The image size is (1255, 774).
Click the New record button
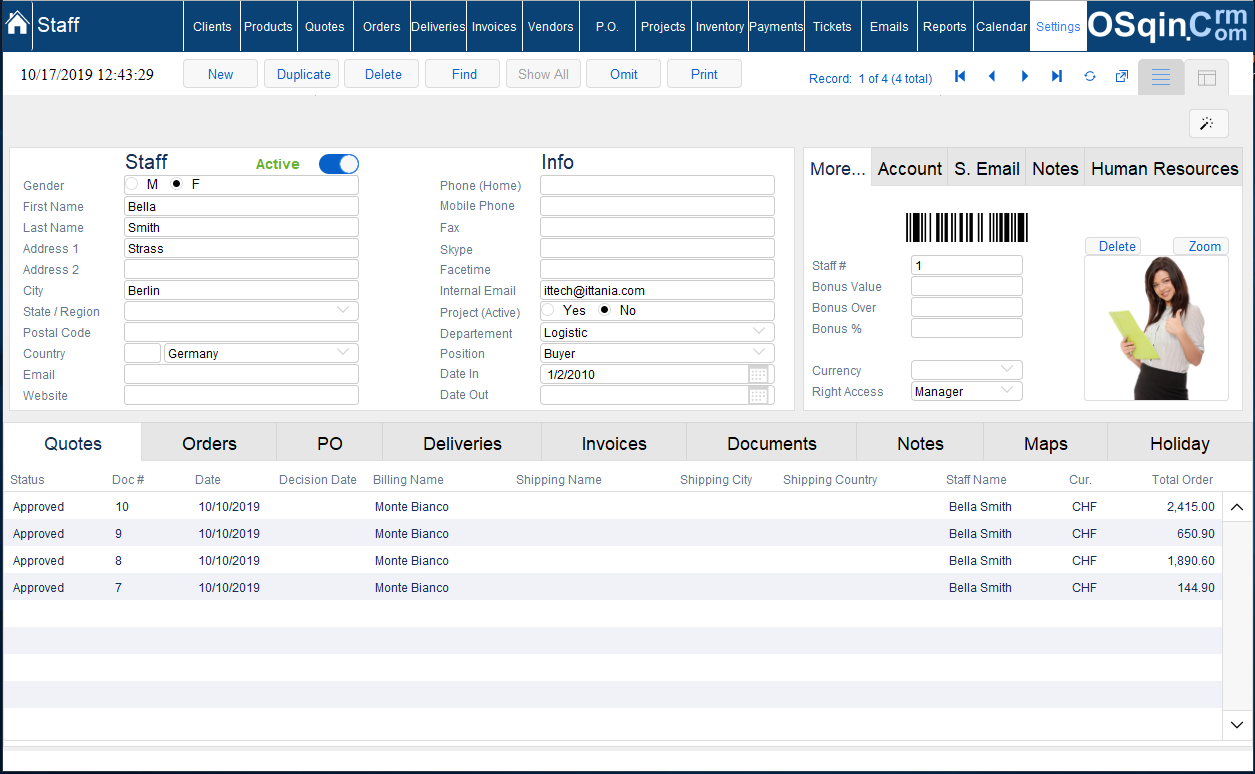coord(221,74)
